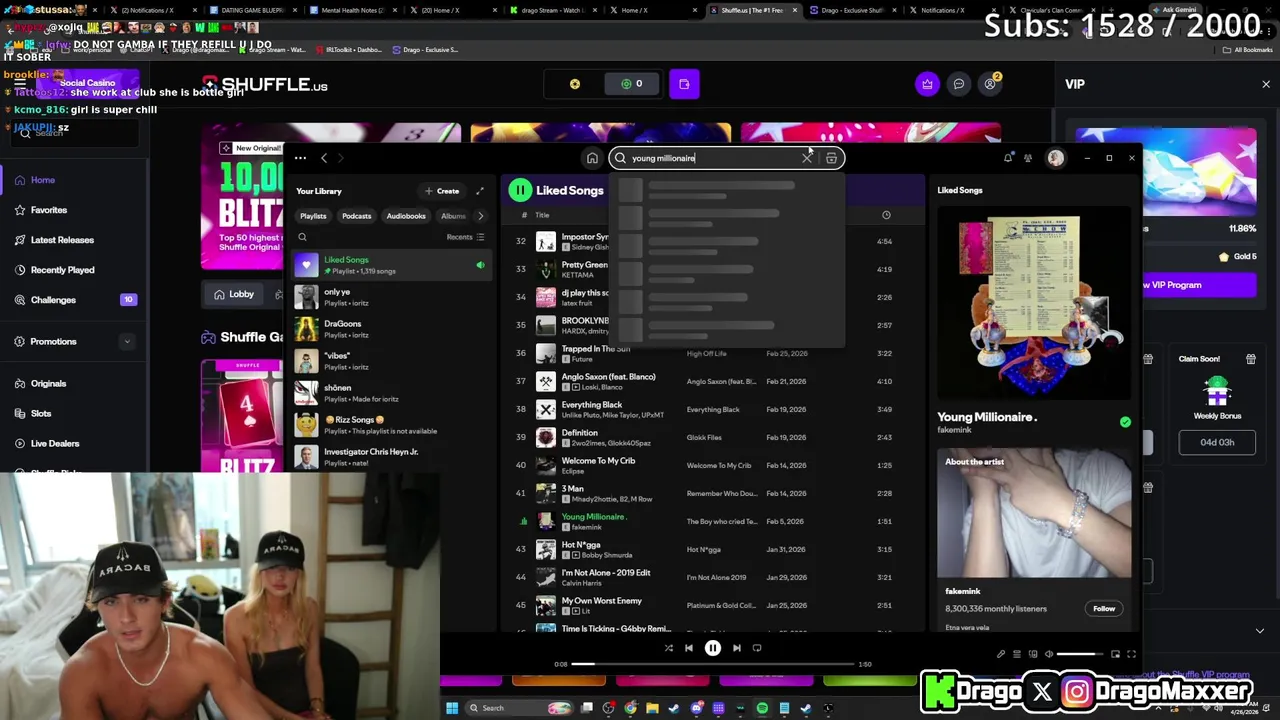Seek on the song progress bar
The height and width of the screenshot is (720, 1280).
(713, 664)
